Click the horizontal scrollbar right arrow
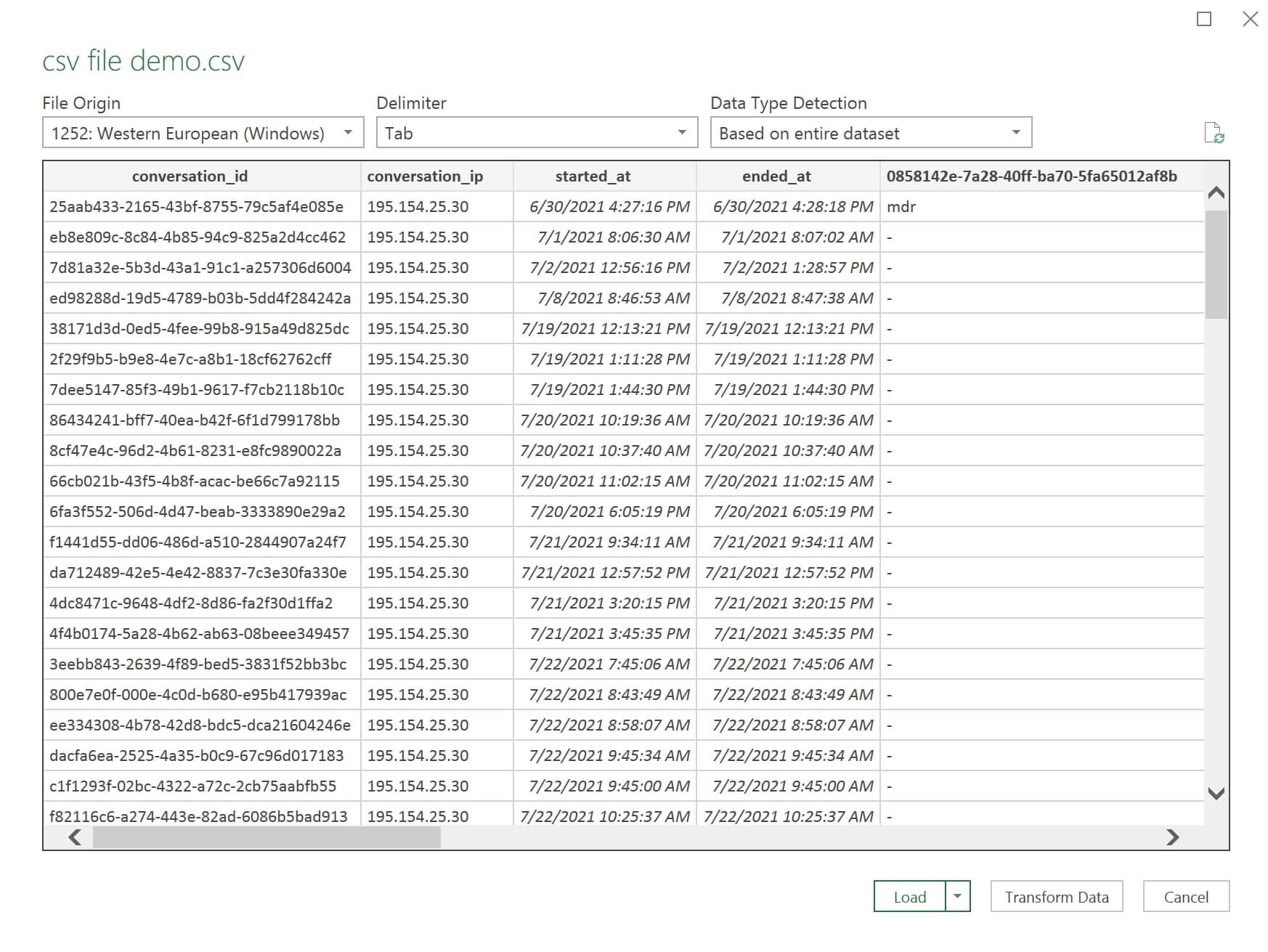Viewport: 1268px width, 952px height. pyautogui.click(x=1172, y=837)
